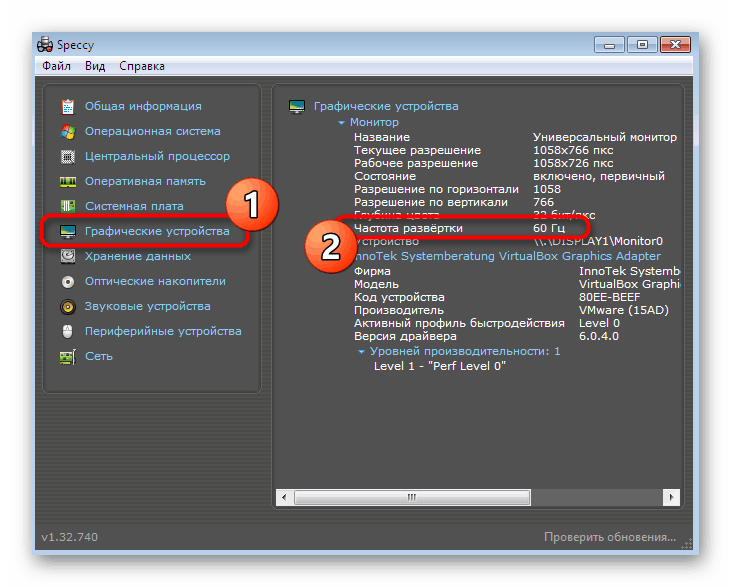This screenshot has width=731, height=587.
Task: Click the Speccy app icon in title bar
Action: click(45, 45)
